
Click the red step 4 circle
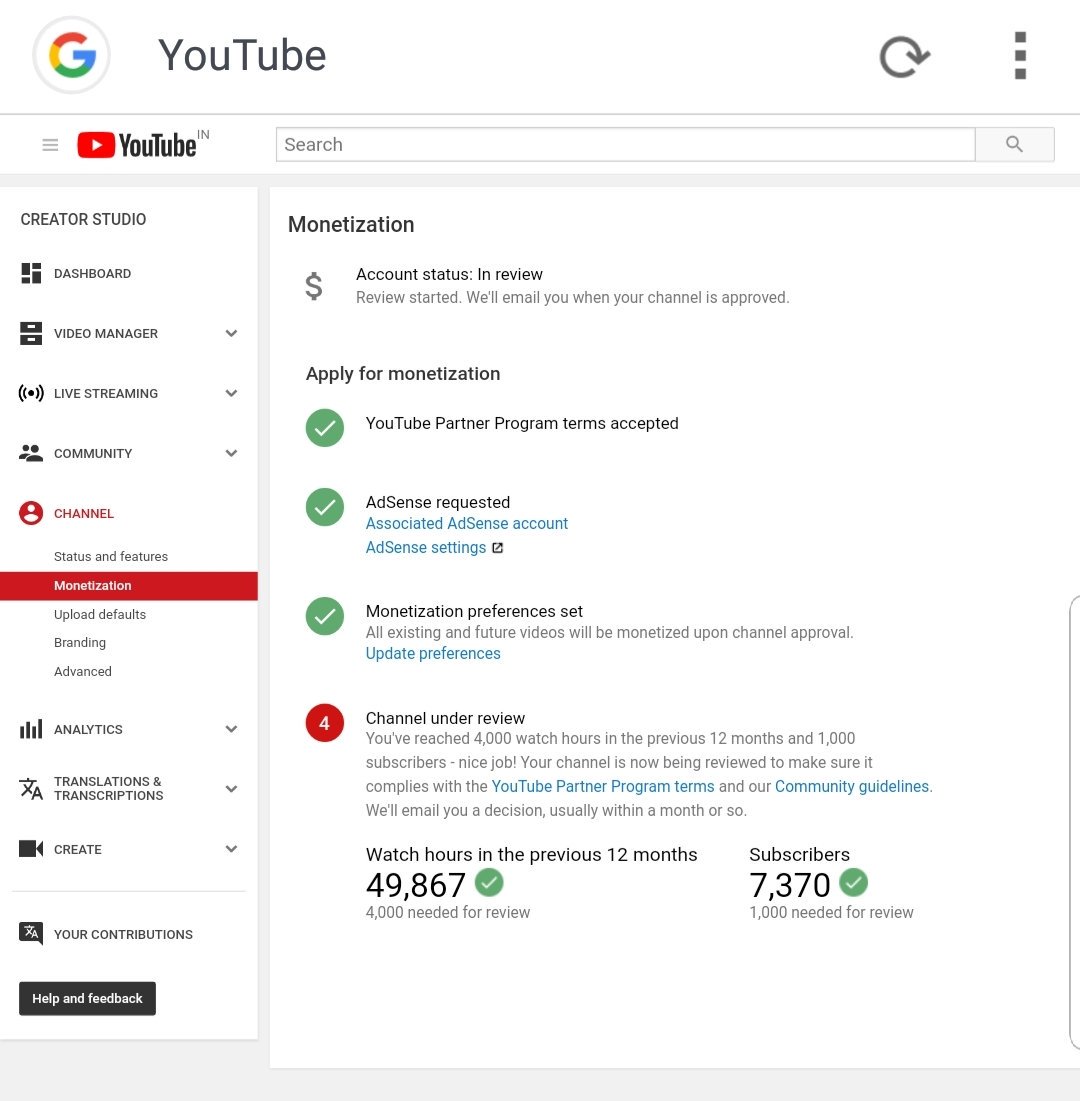[x=324, y=723]
